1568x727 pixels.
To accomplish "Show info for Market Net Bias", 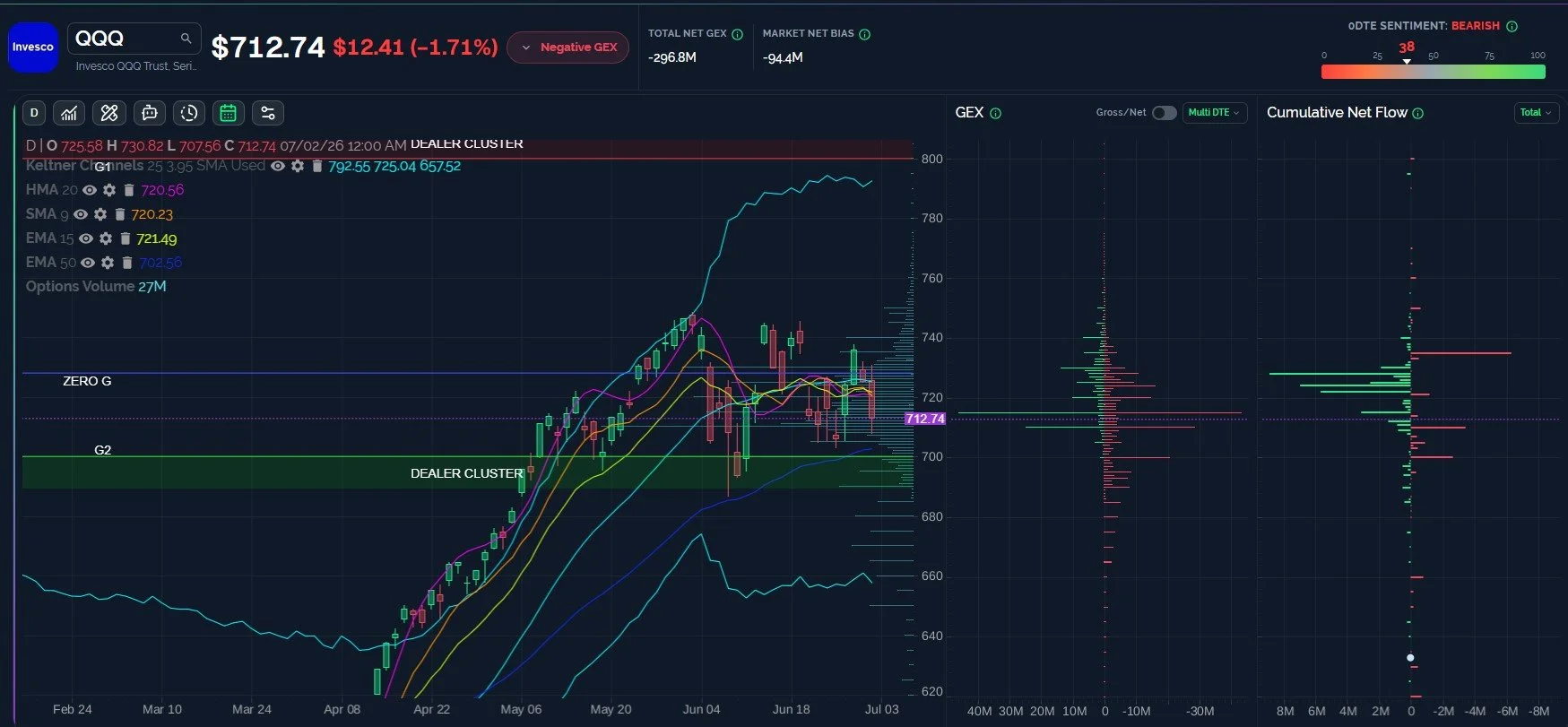I will tap(864, 34).
